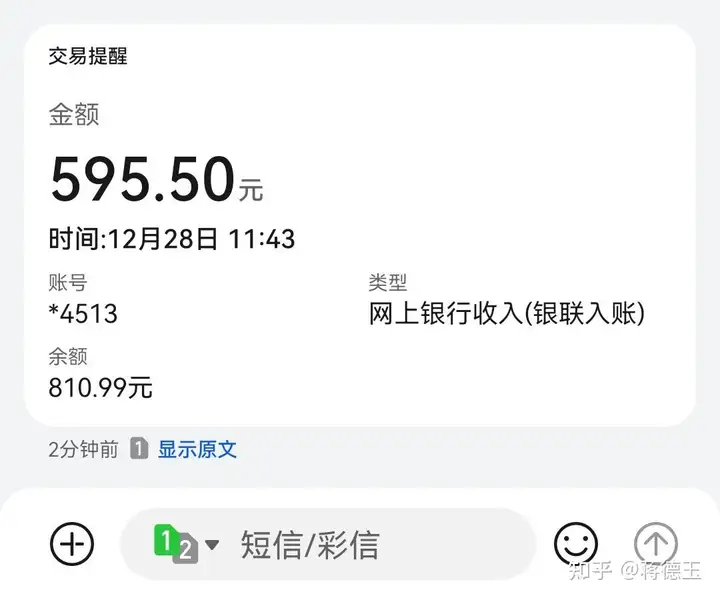The width and height of the screenshot is (720, 600).
Task: Tap the 时间:12月28日 11:43 line
Action: tap(172, 238)
